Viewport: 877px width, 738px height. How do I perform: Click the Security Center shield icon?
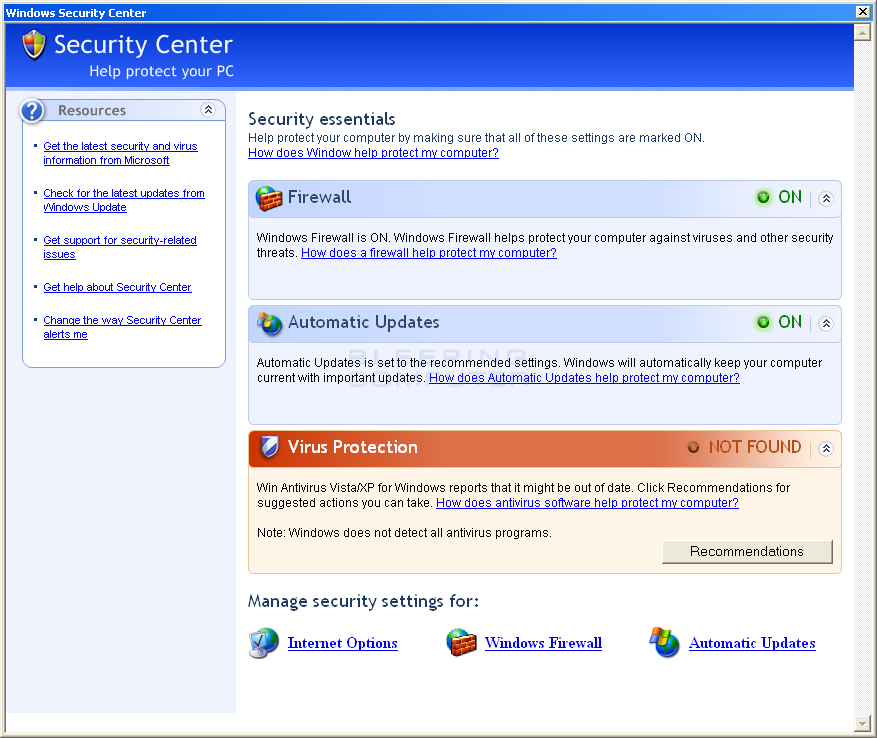(34, 45)
